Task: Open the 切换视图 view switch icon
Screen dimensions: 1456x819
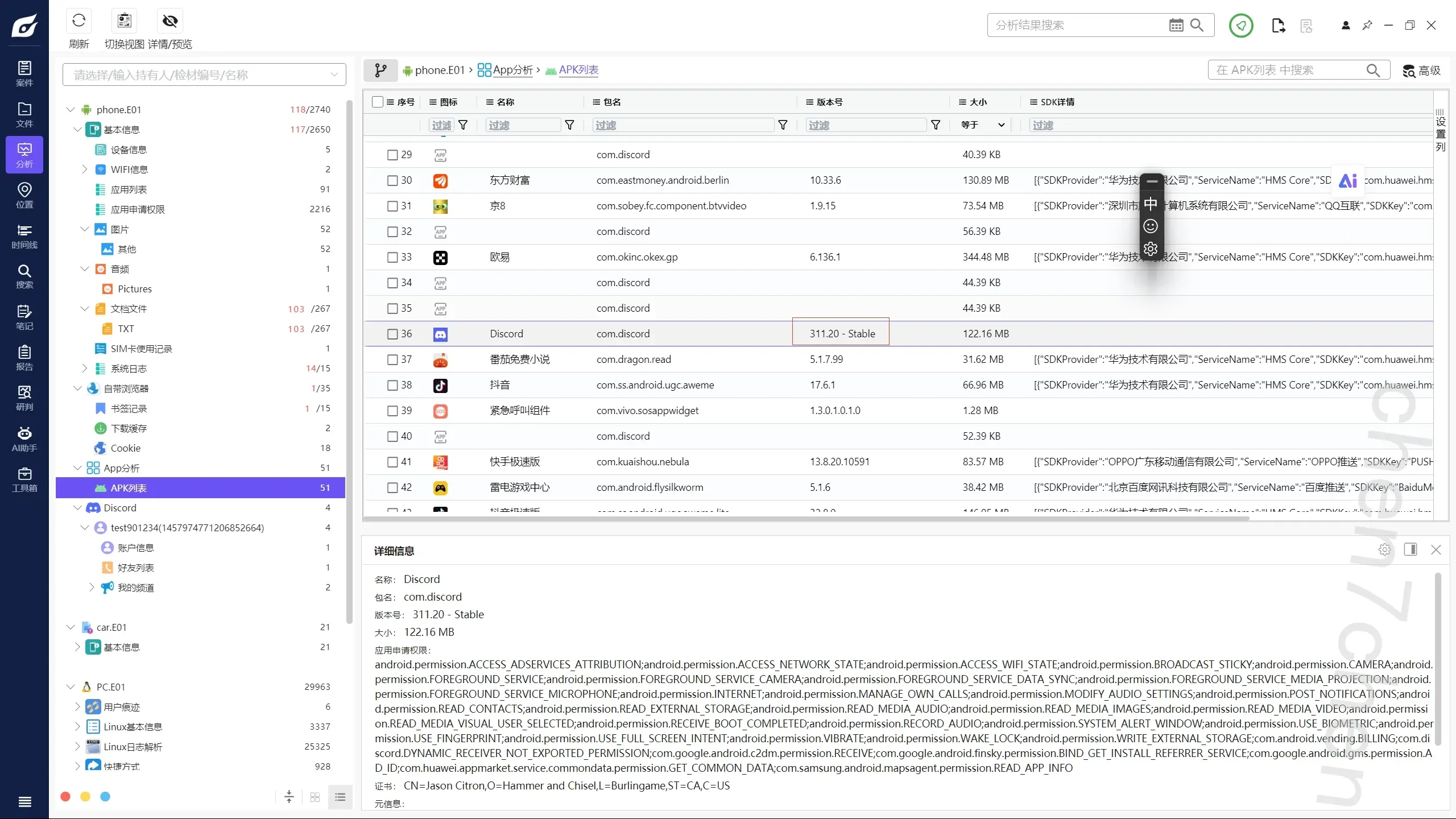Action: (x=124, y=21)
